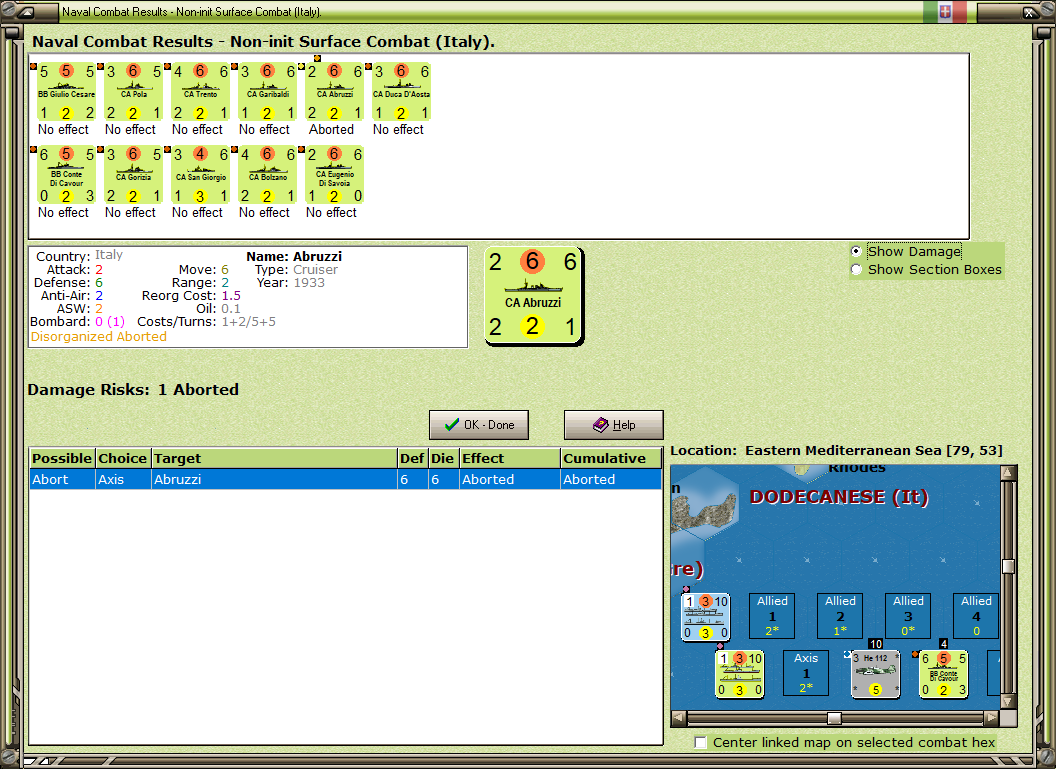Viewport: 1056px width, 769px height.
Task: Click the Italian flag icon in title bar
Action: pyautogui.click(x=945, y=11)
